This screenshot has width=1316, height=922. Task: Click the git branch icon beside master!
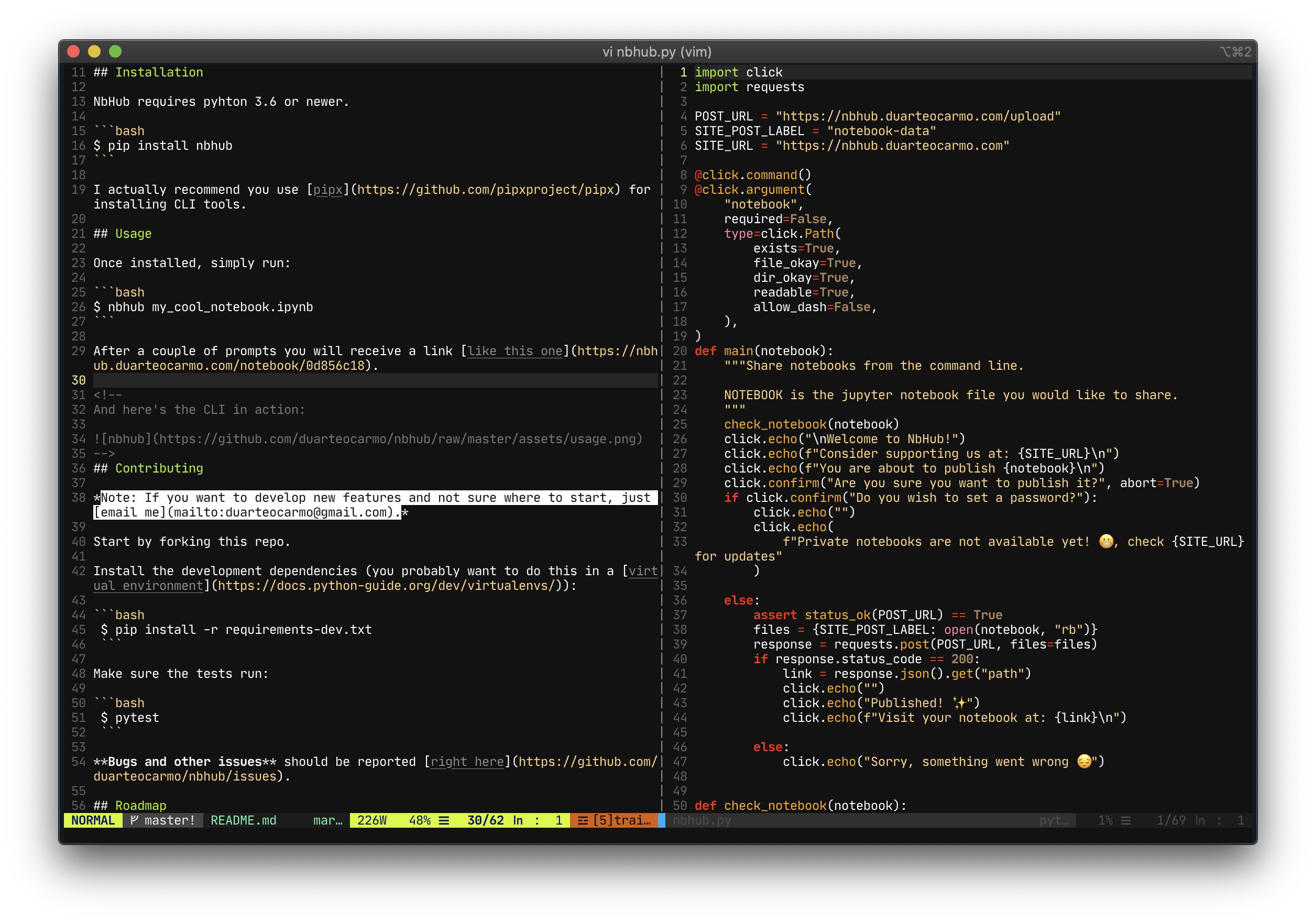(x=134, y=820)
